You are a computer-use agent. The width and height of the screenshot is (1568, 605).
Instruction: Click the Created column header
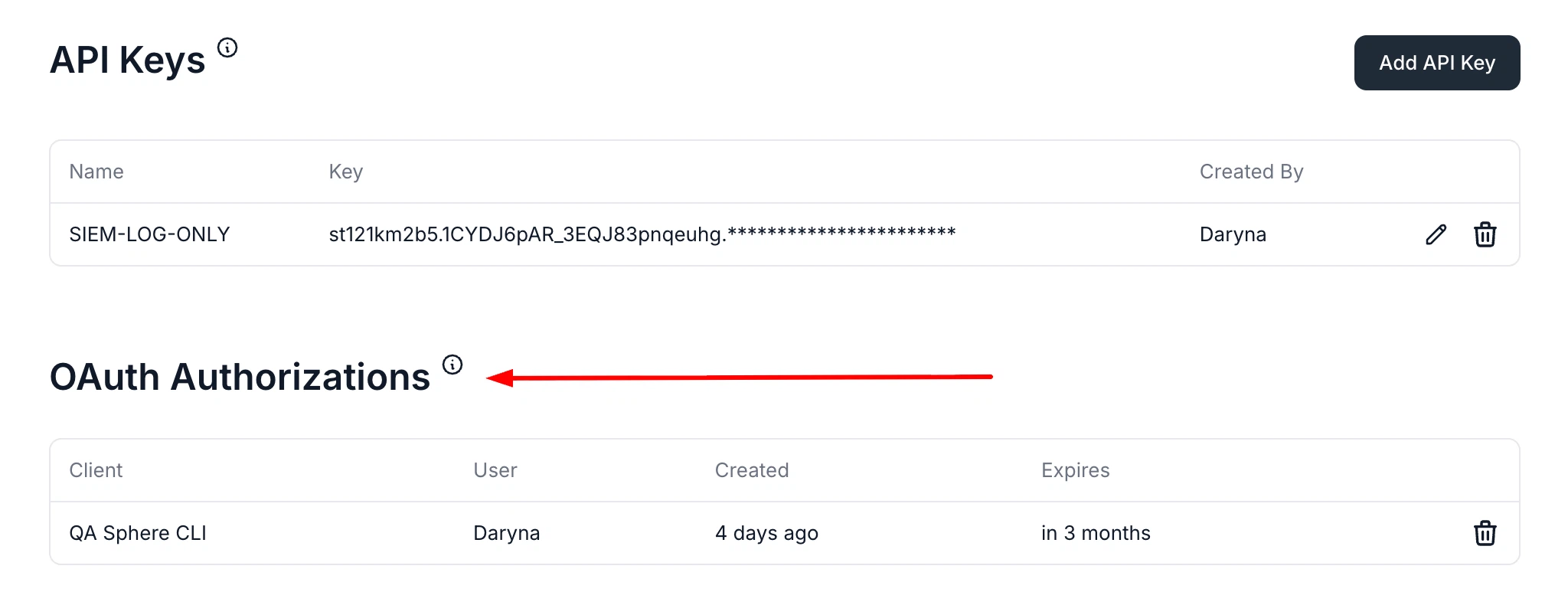(752, 470)
